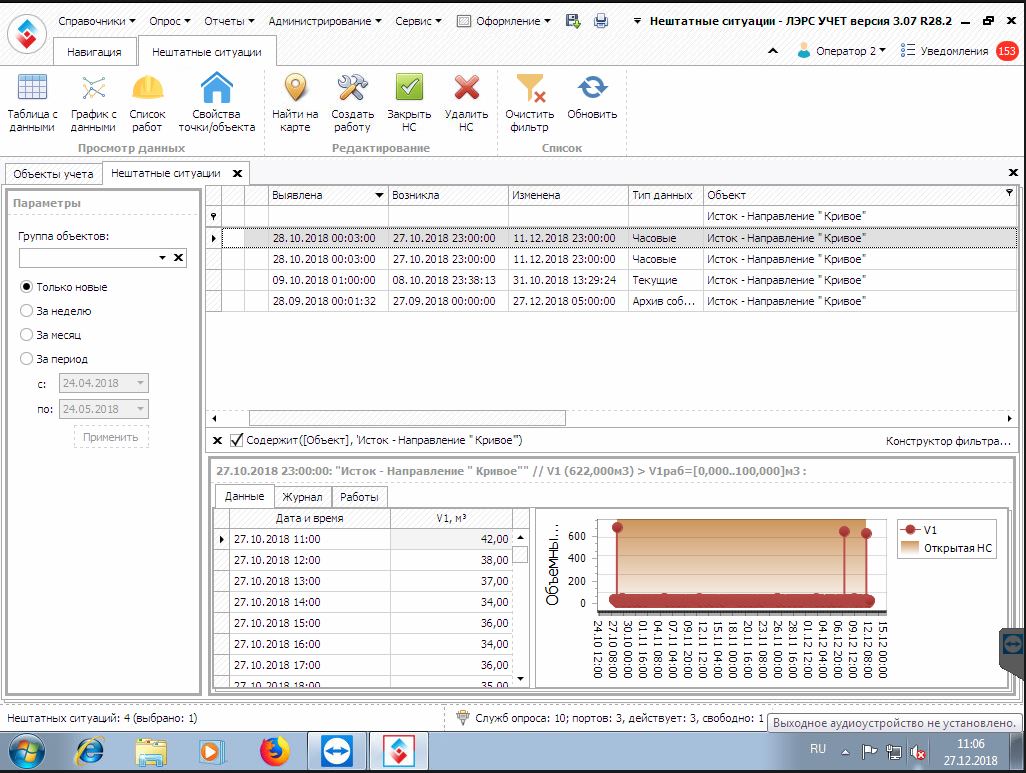Click the Открытая НС legend swatch
The height and width of the screenshot is (773, 1026).
pyautogui.click(x=910, y=548)
